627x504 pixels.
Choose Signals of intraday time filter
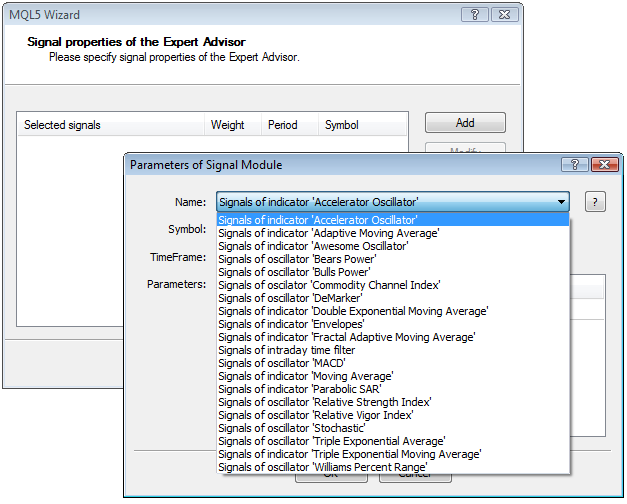click(393, 350)
